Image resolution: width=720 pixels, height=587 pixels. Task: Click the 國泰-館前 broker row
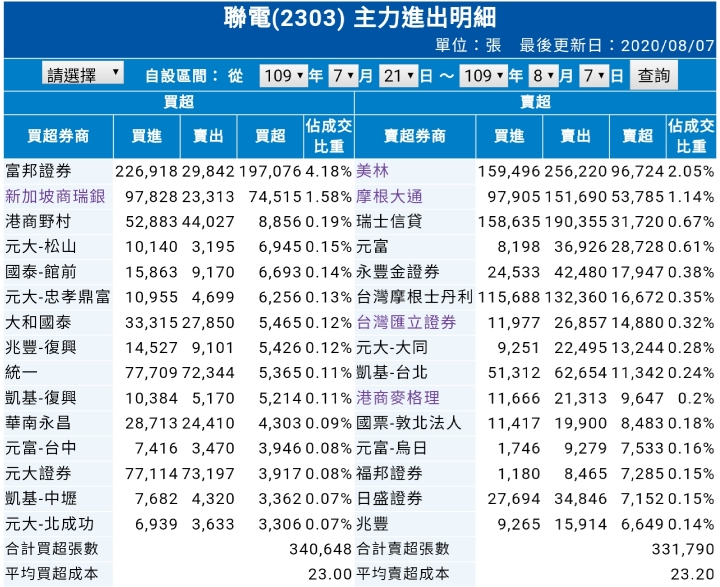[x=179, y=272]
